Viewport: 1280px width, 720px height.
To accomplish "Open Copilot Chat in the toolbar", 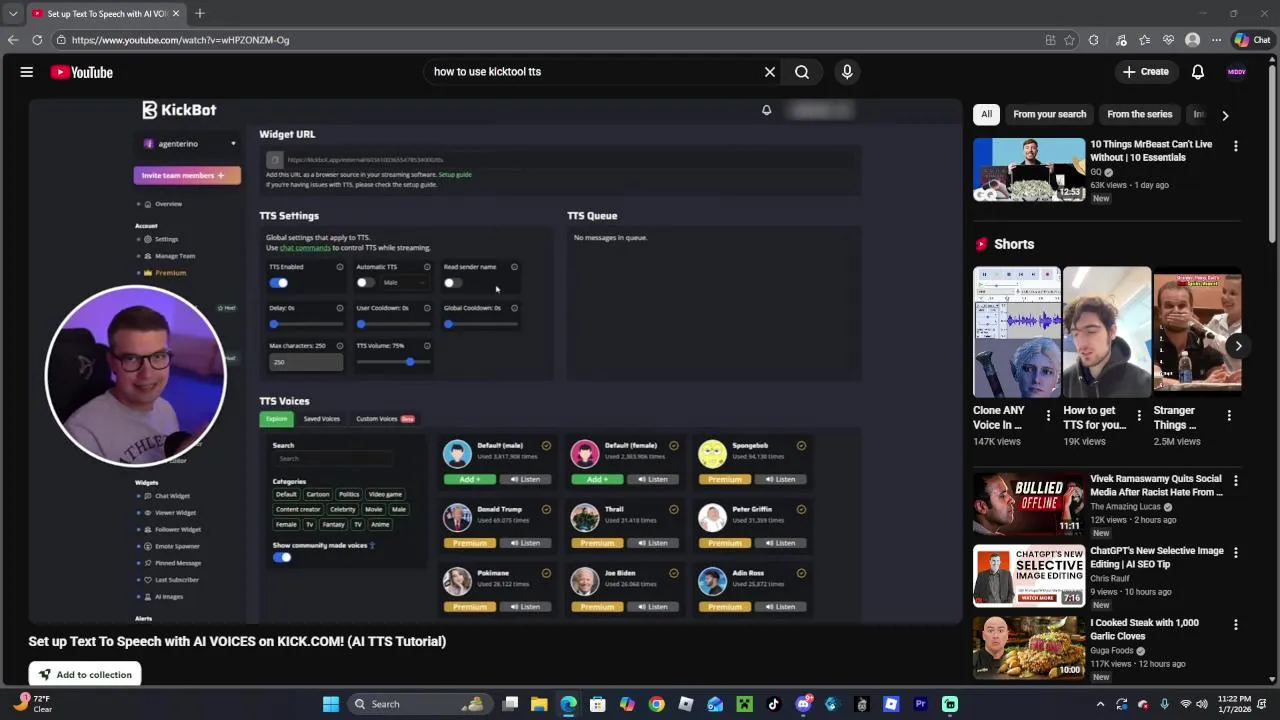I will click(1252, 40).
